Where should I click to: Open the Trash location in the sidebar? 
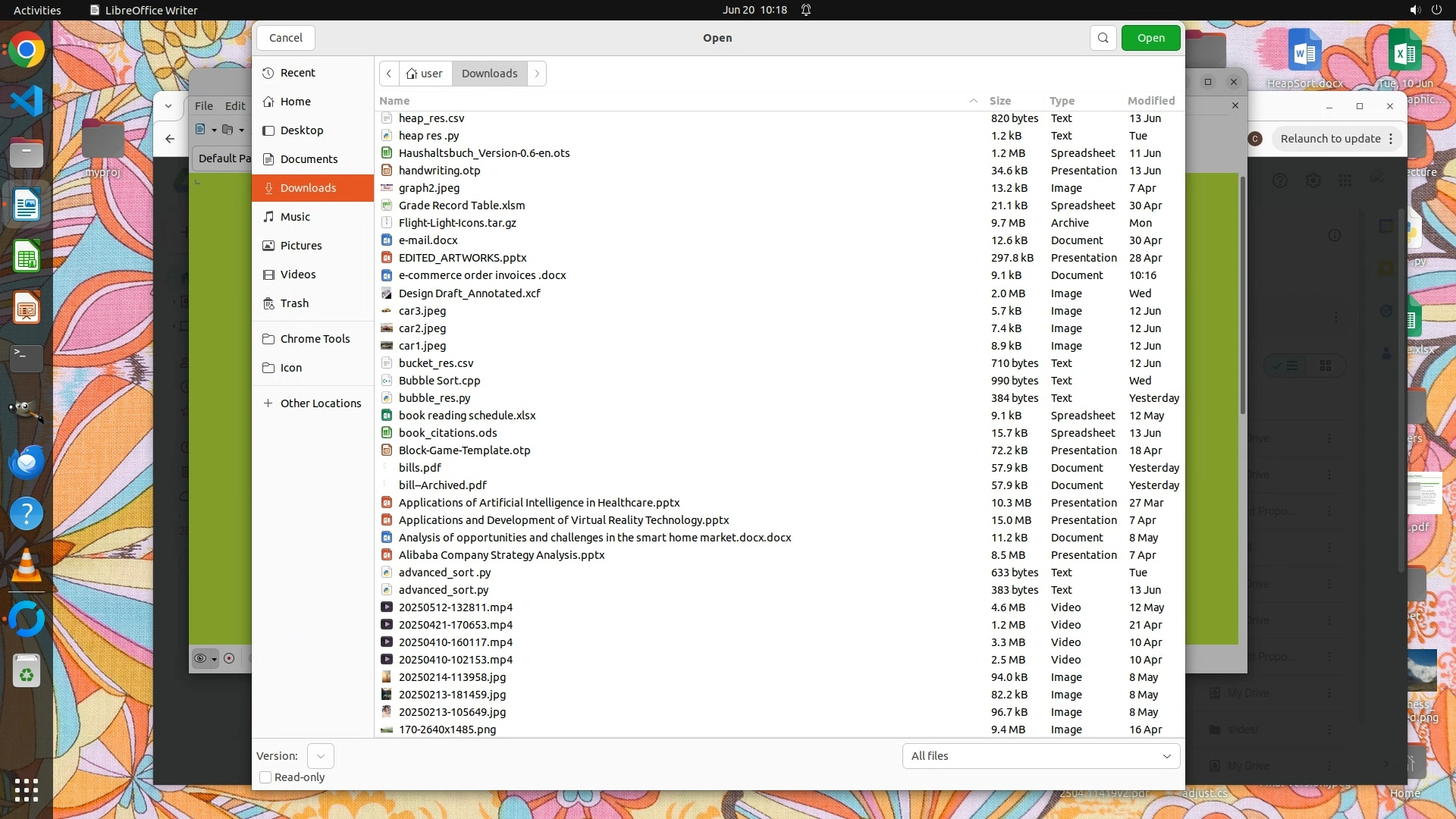pyautogui.click(x=294, y=303)
